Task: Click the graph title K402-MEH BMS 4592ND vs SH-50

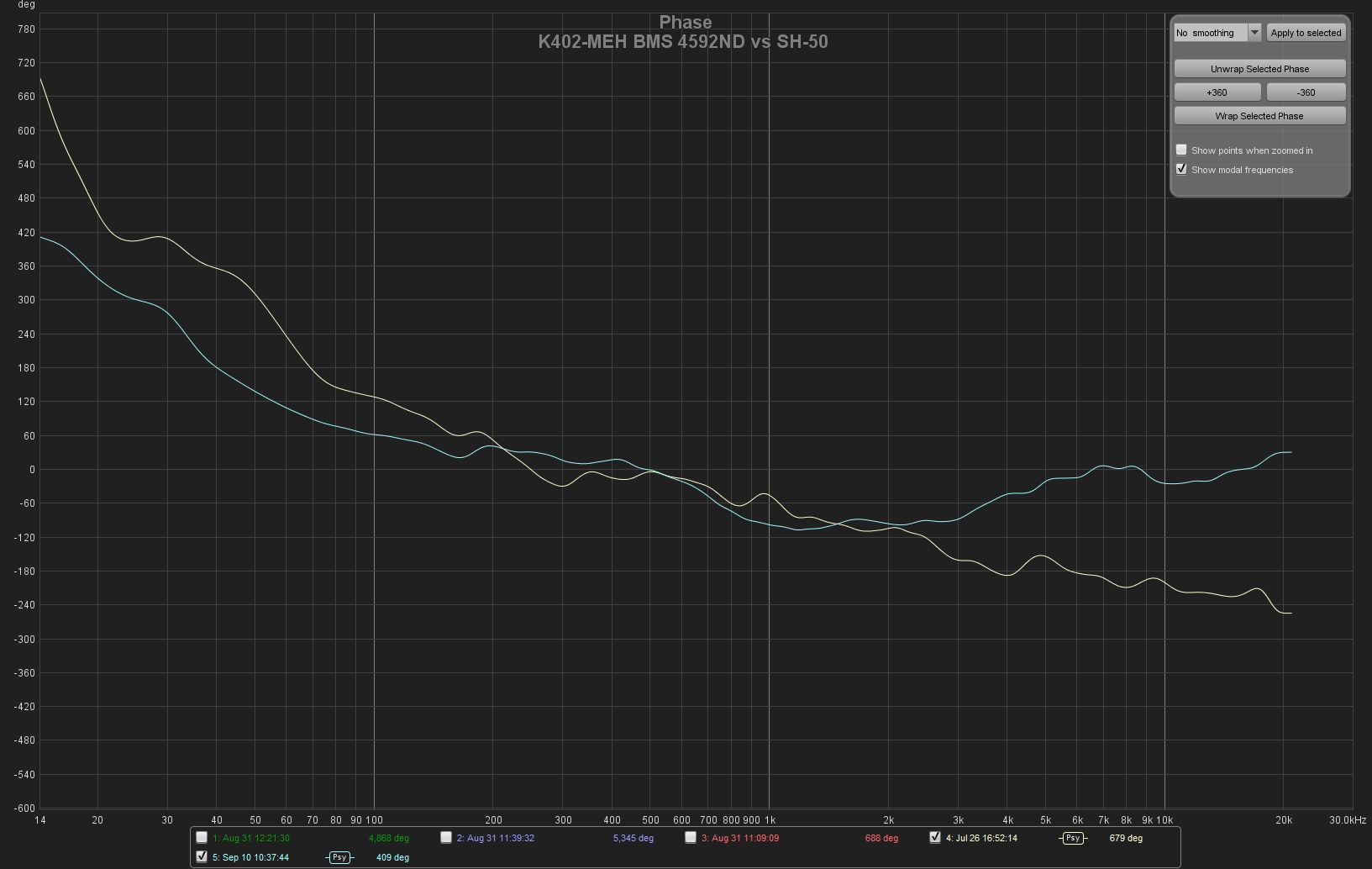Action: point(683,41)
